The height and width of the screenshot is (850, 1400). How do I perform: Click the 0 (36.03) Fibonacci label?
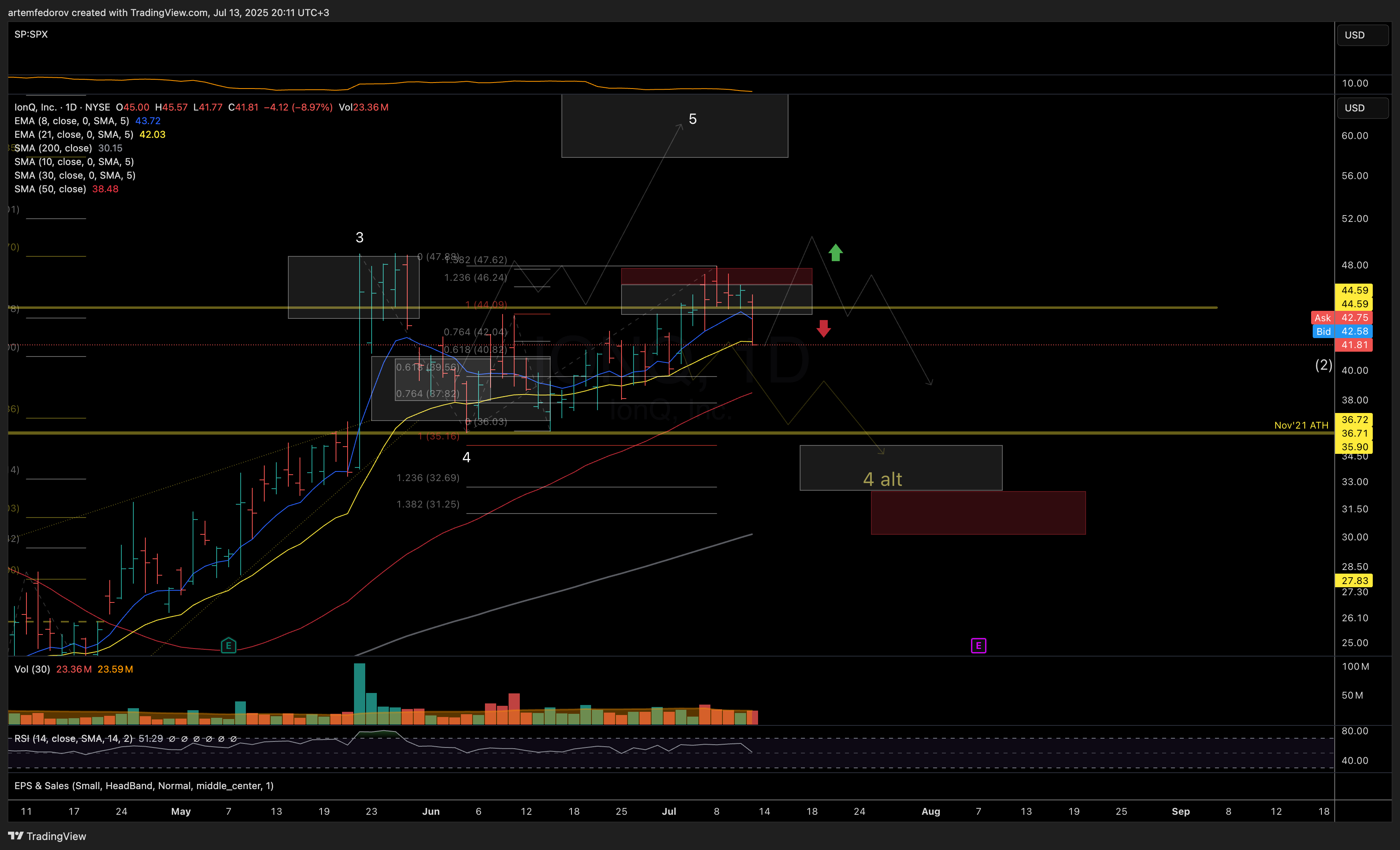487,421
